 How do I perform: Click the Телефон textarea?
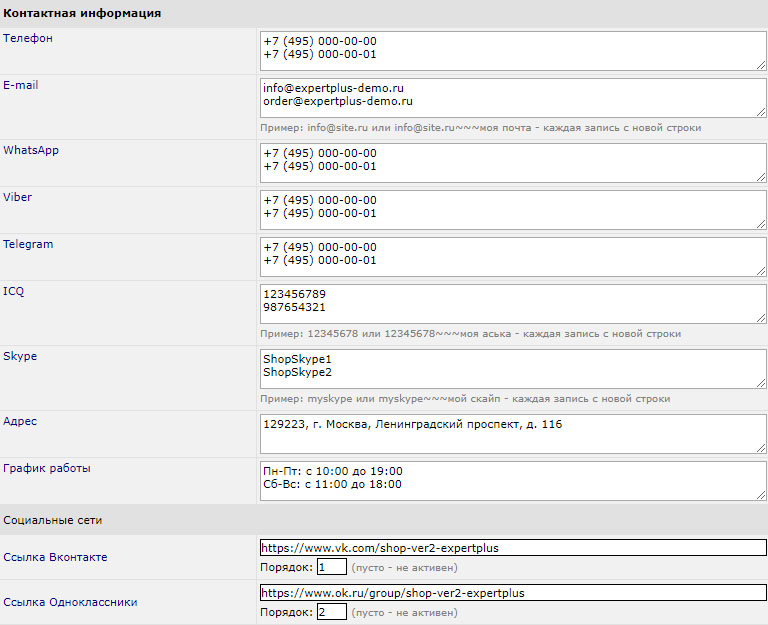(x=513, y=51)
